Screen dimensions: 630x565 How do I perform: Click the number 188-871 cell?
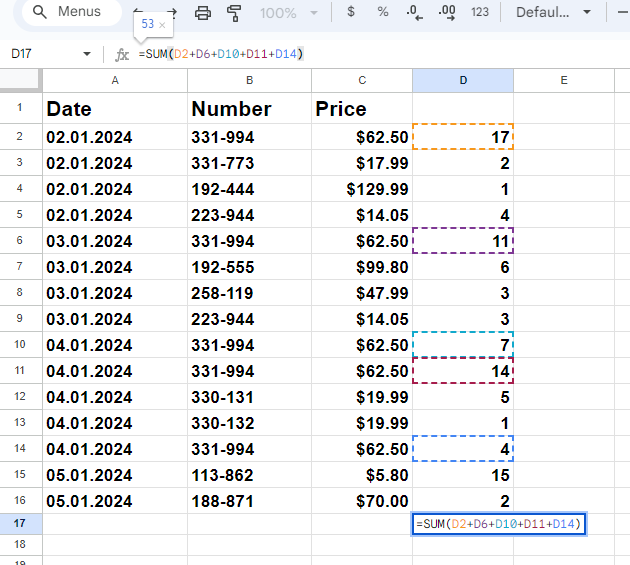[x=250, y=501]
